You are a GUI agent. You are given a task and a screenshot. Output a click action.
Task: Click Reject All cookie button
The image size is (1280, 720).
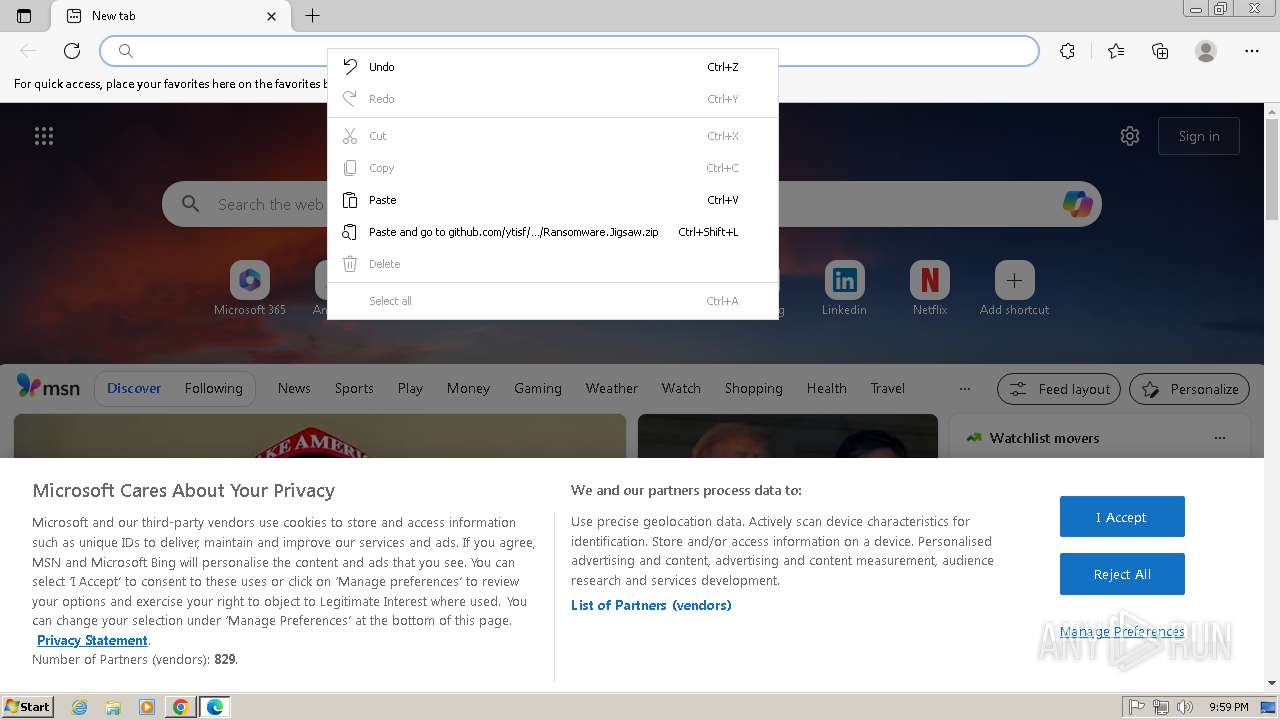click(1122, 574)
